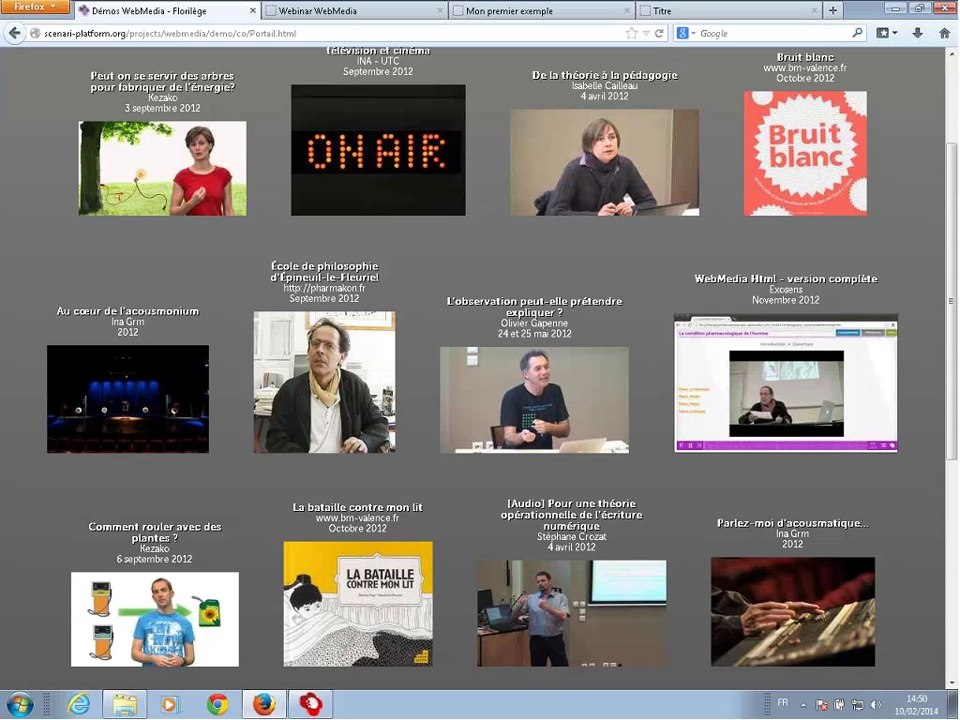Close the Démos WebMedia tab
Viewport: 960px width, 720px height.
tap(253, 11)
